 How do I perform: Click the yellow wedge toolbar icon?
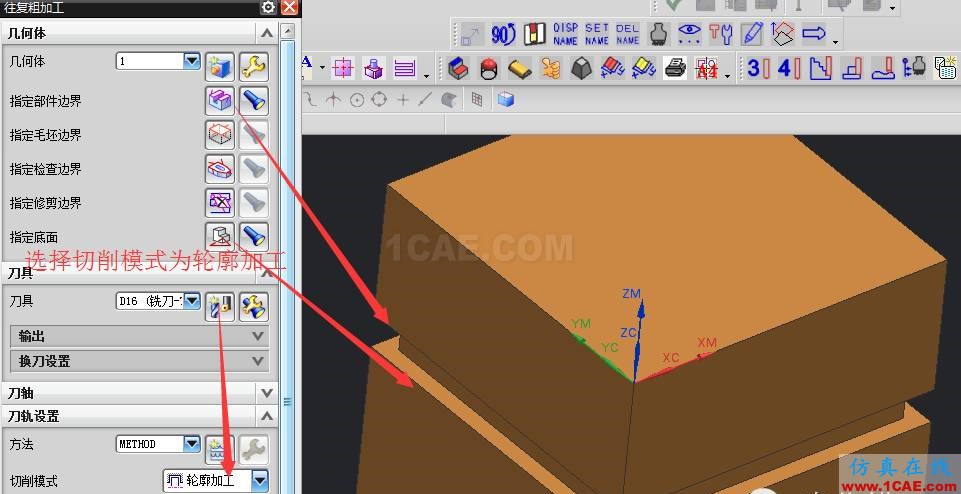pos(519,68)
